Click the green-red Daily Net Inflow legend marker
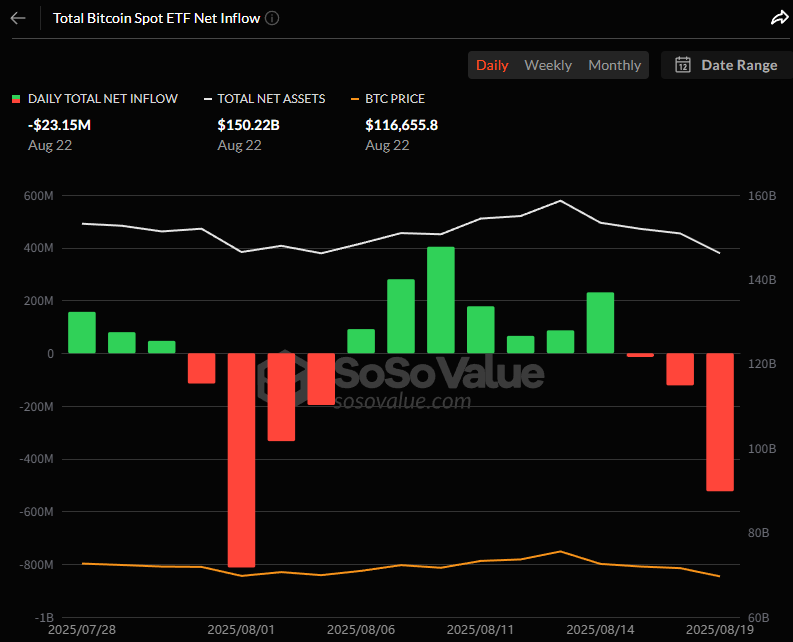 [16, 99]
